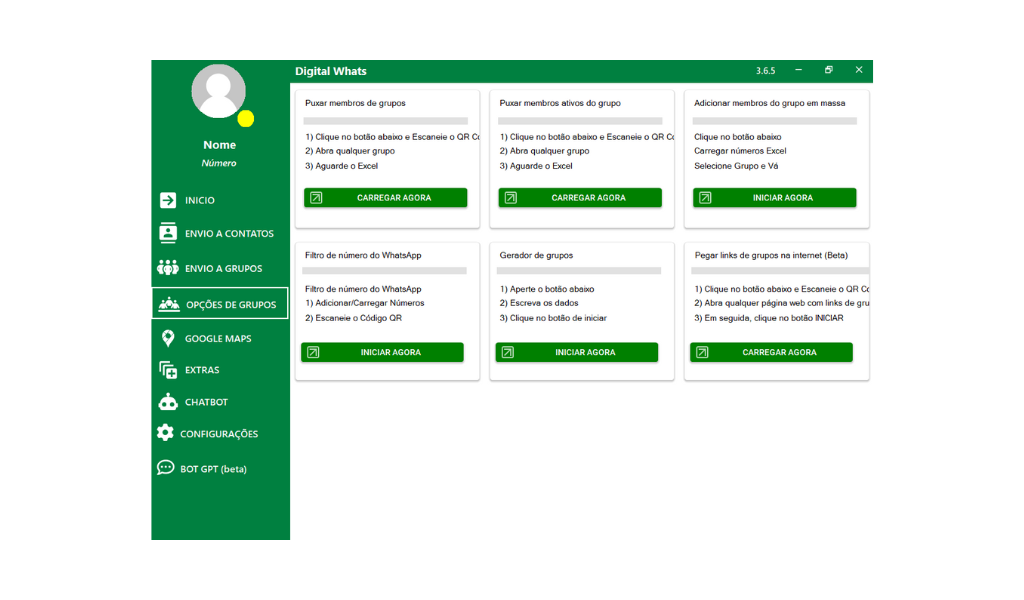The width and height of the screenshot is (1024, 600).
Task: Click the INICIO arrow icon in sidebar
Action: 168,200
